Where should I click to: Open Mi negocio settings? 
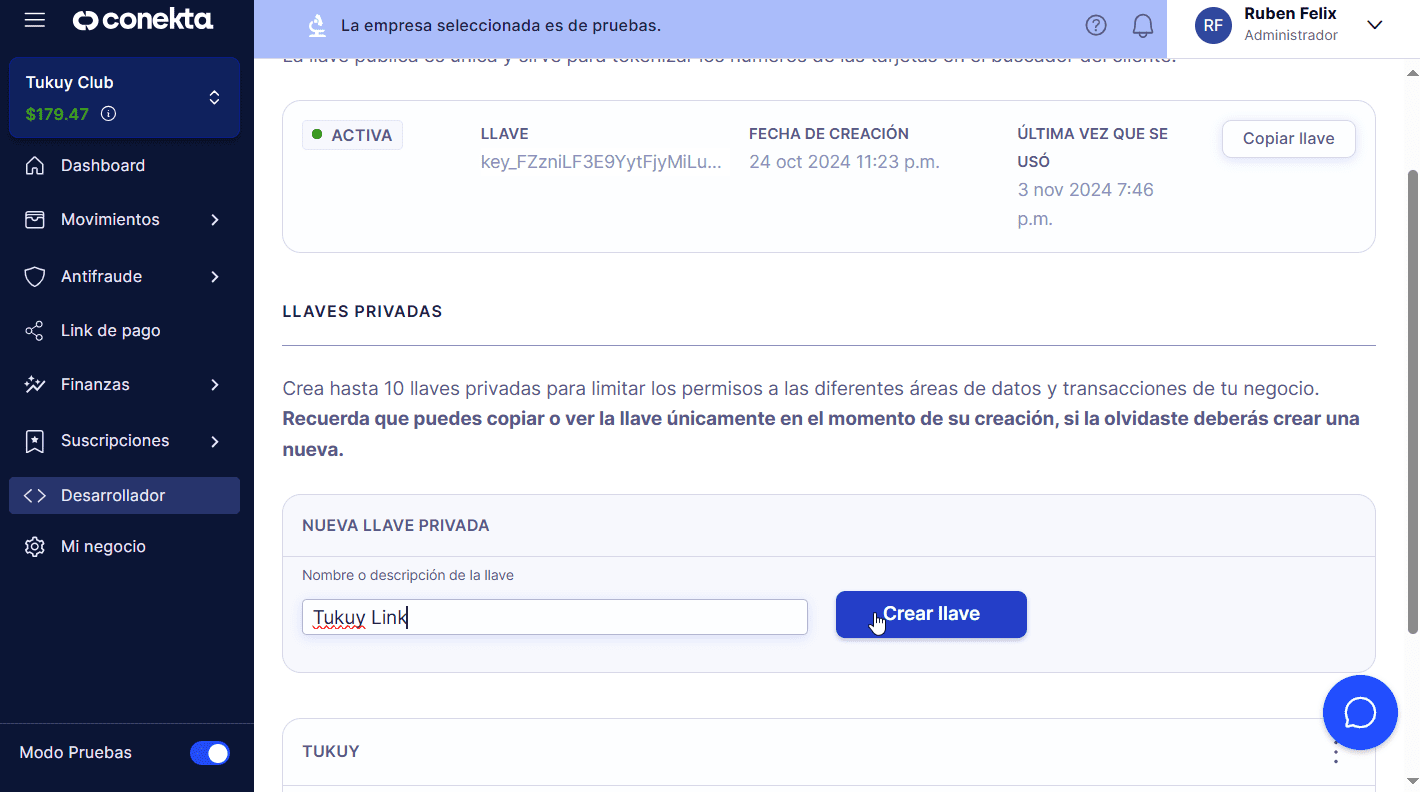click(x=103, y=547)
